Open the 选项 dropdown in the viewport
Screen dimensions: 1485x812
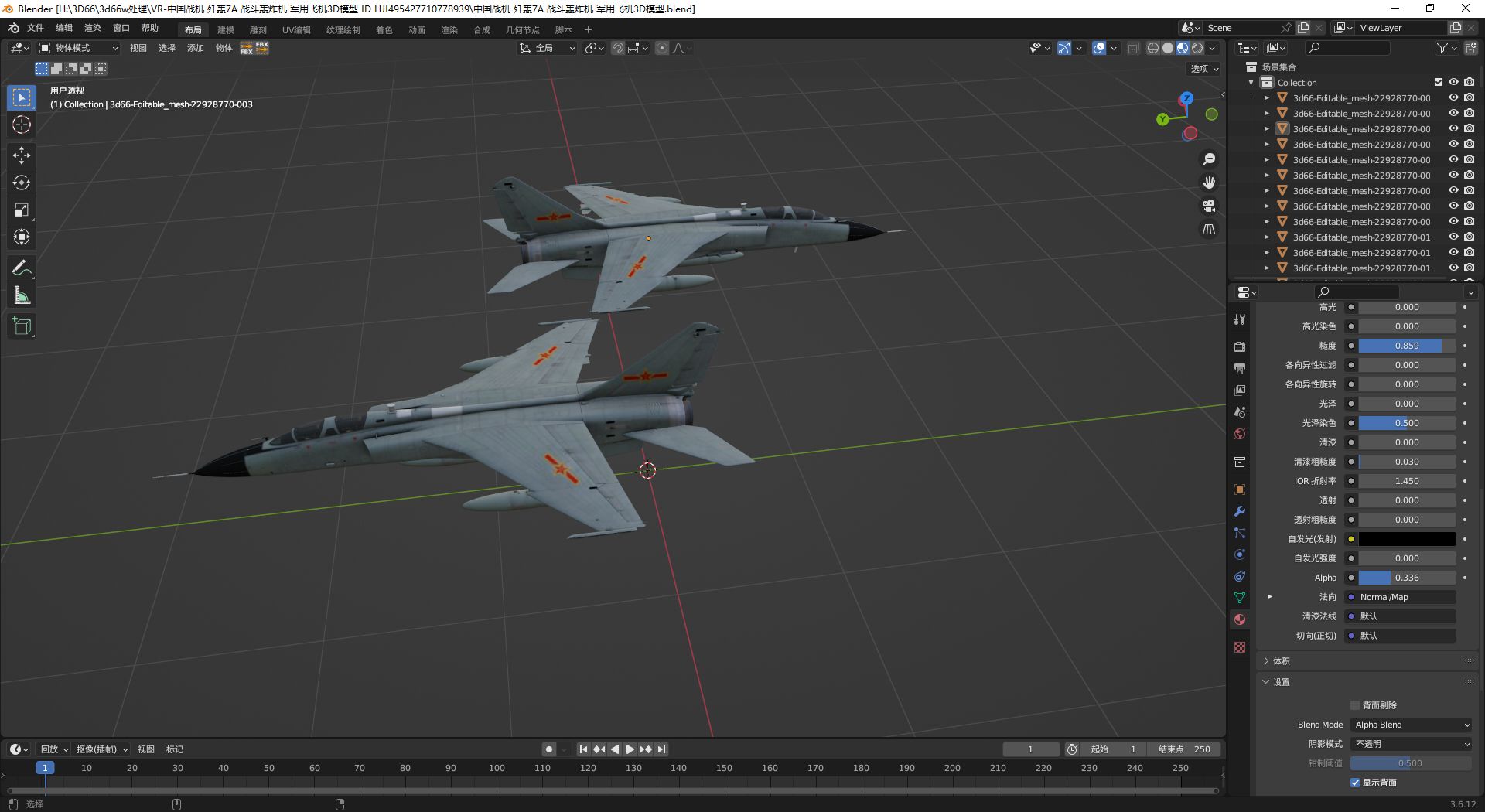pos(1204,69)
